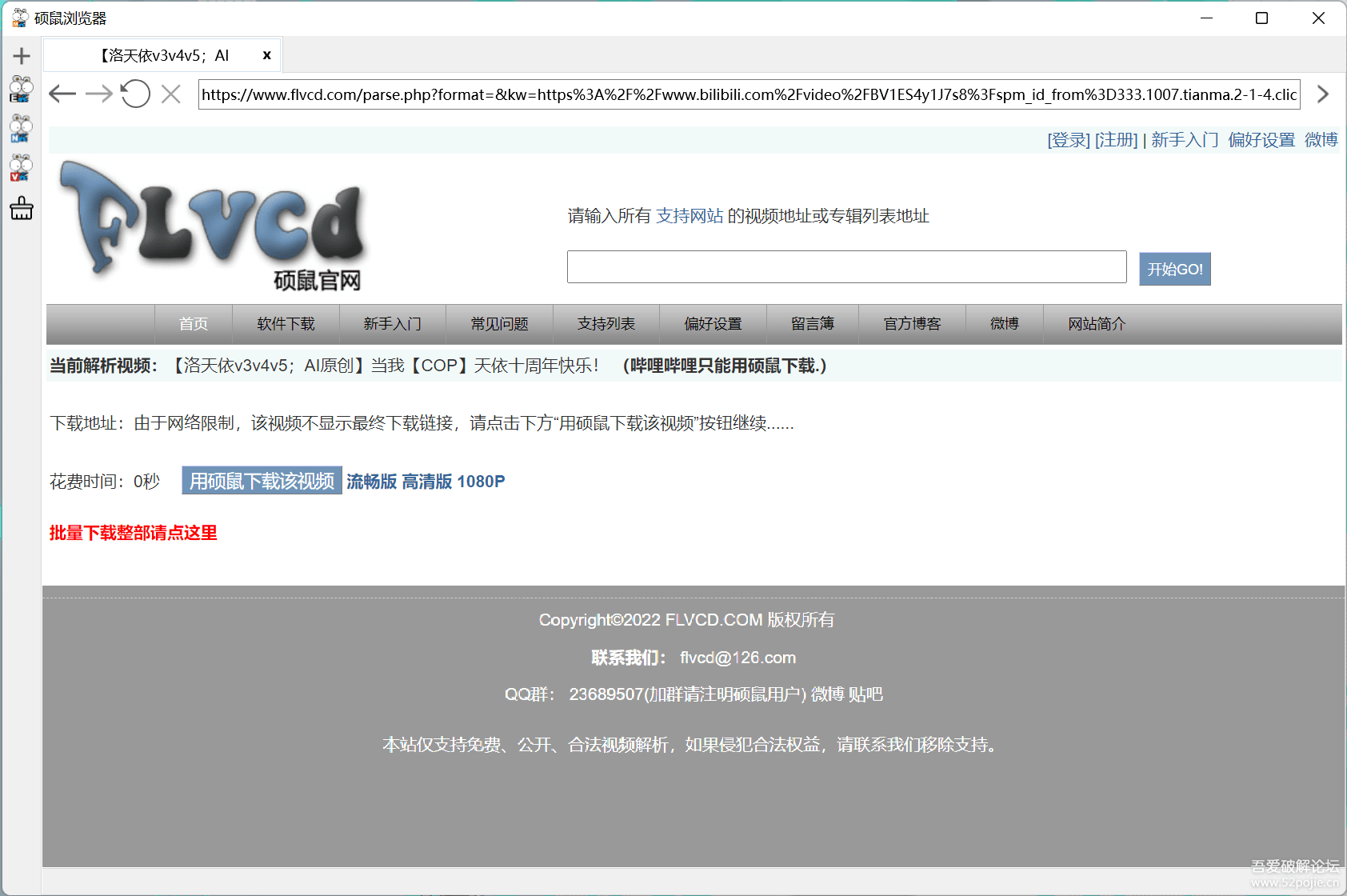Screen dimensions: 1347x896
Task: Click the go arrow next to the address bar
Action: click(1323, 94)
